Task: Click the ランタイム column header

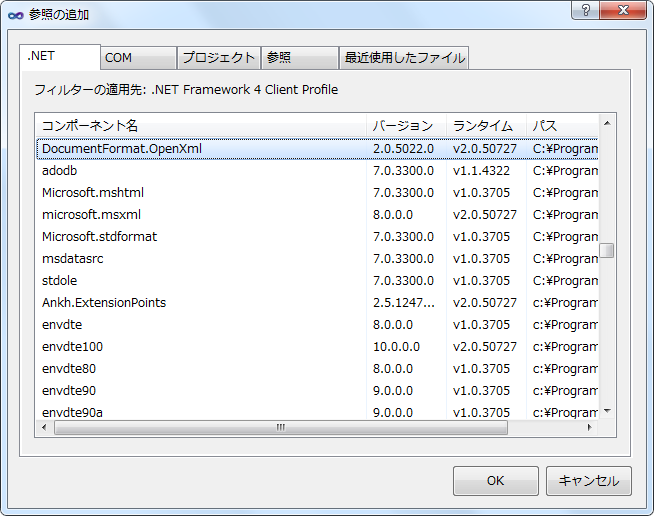Action: tap(485, 126)
